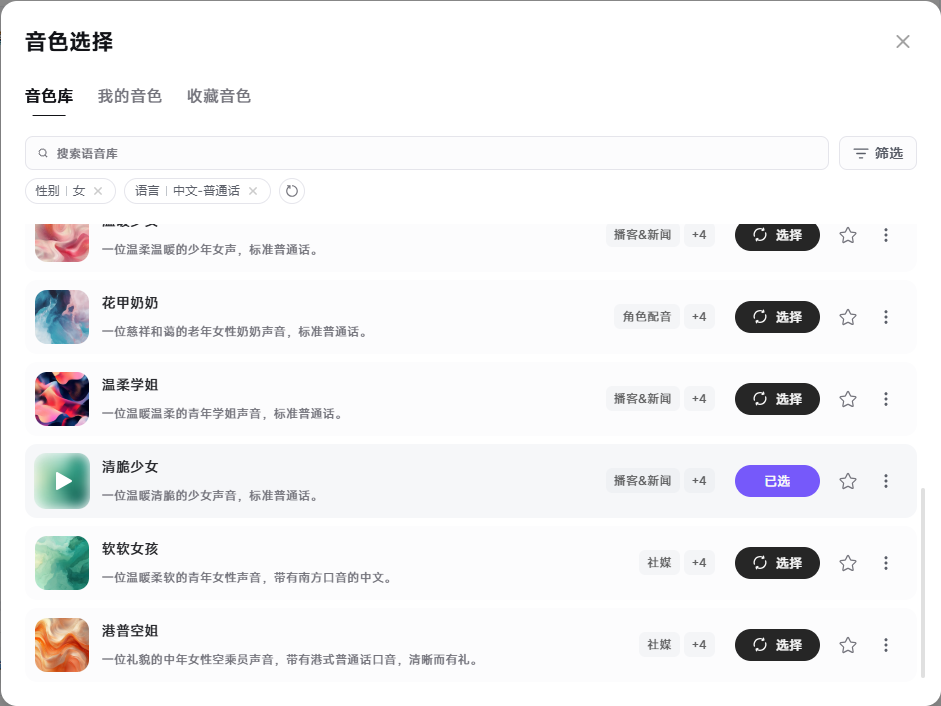This screenshot has height=706, width=941.
Task: Add 港普空姐 to favorites via star
Action: [848, 645]
